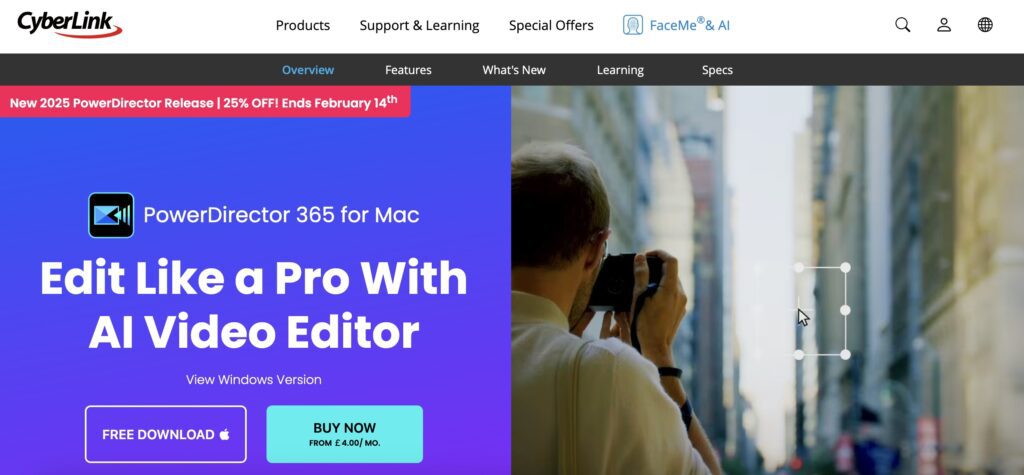Click the PowerDirector app icon
The height and width of the screenshot is (475, 1024).
coord(111,215)
